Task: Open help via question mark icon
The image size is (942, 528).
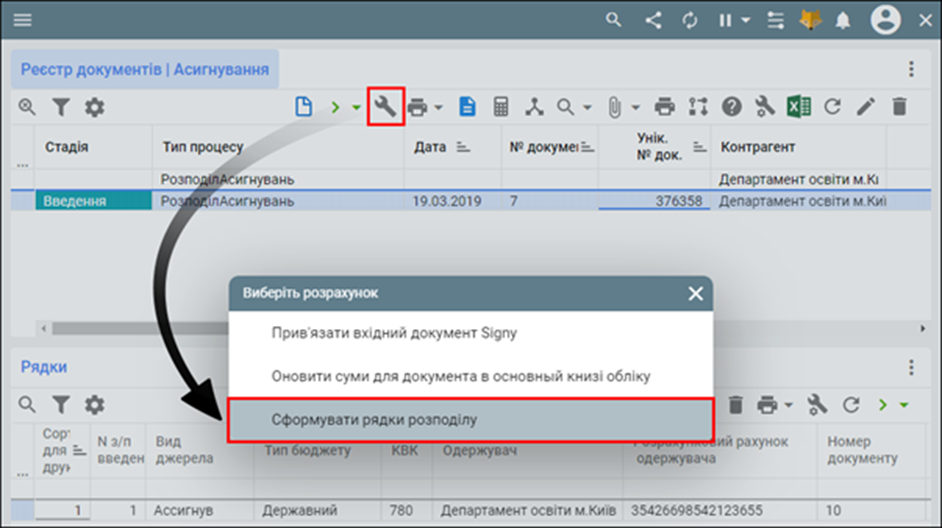Action: 733,107
